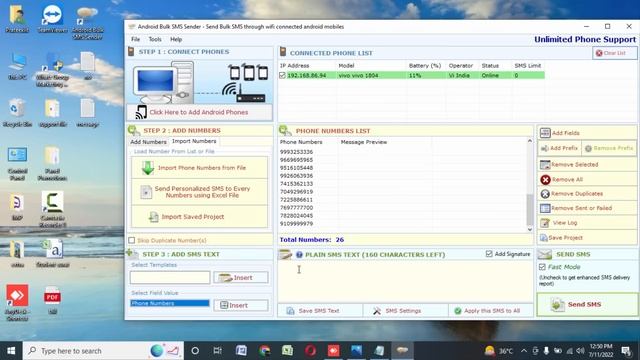This screenshot has height=360, width=640.
Task: Click the taskbar search box
Action: pos(103,351)
